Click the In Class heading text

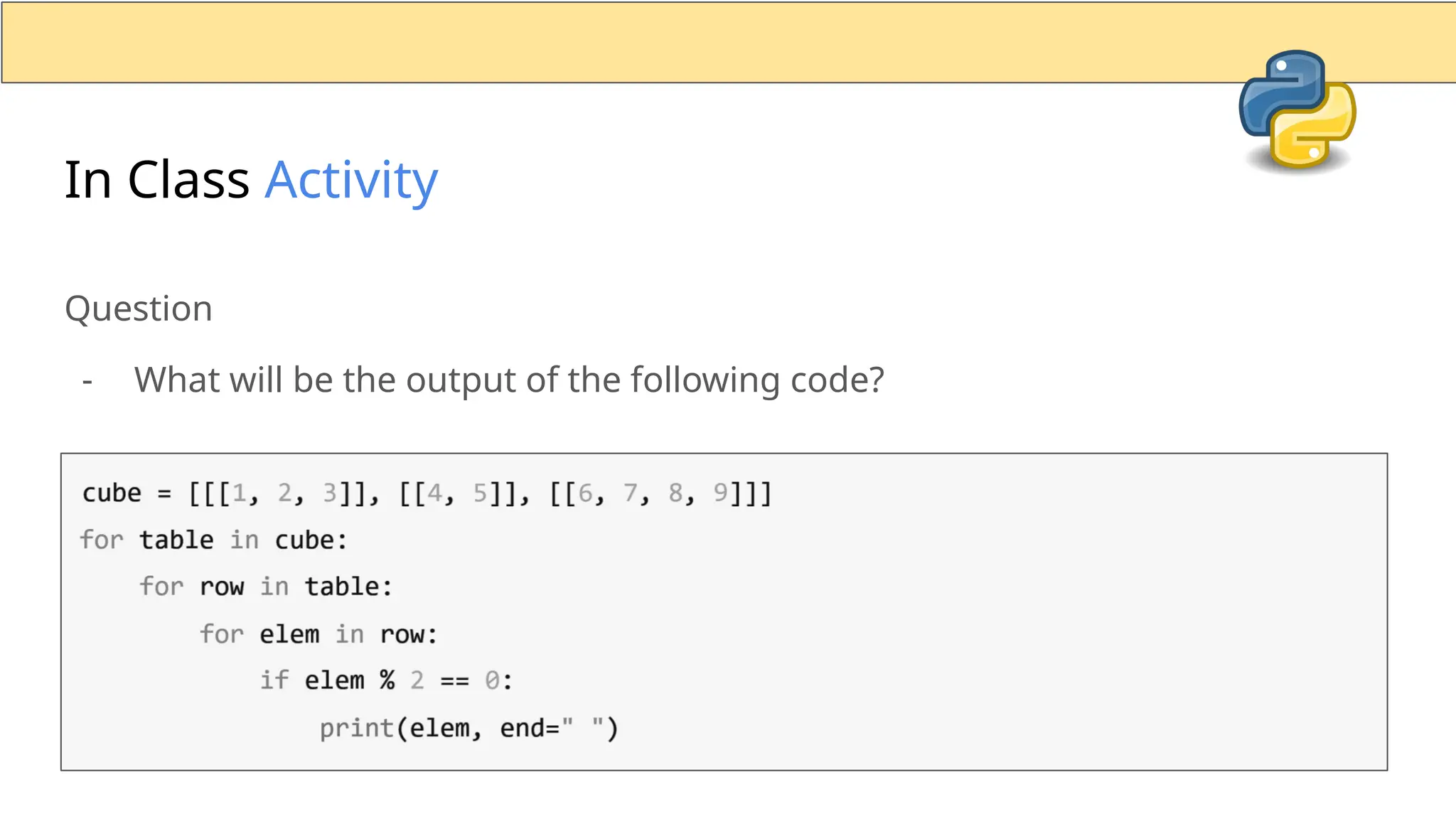(156, 179)
